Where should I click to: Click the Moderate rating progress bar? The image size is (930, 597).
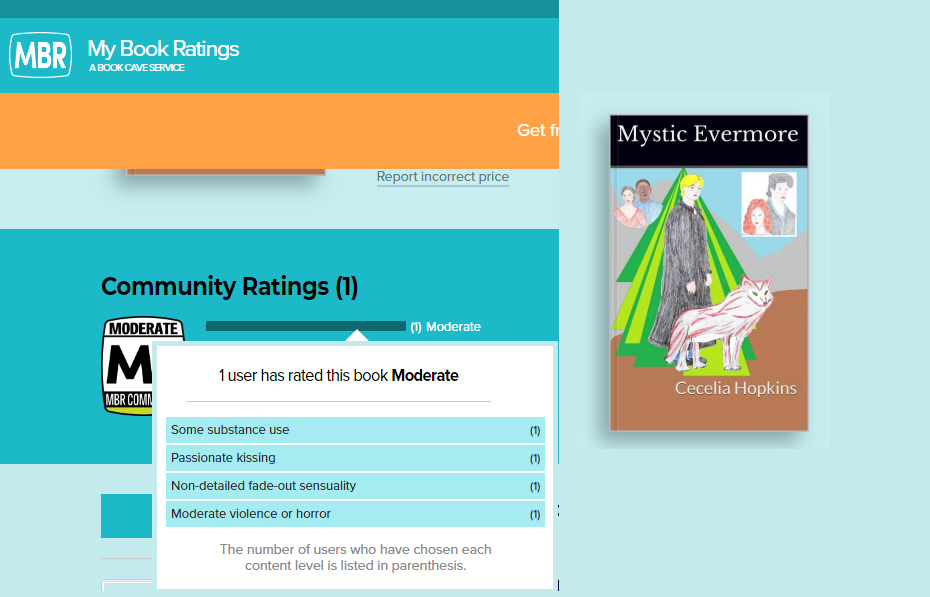(305, 326)
